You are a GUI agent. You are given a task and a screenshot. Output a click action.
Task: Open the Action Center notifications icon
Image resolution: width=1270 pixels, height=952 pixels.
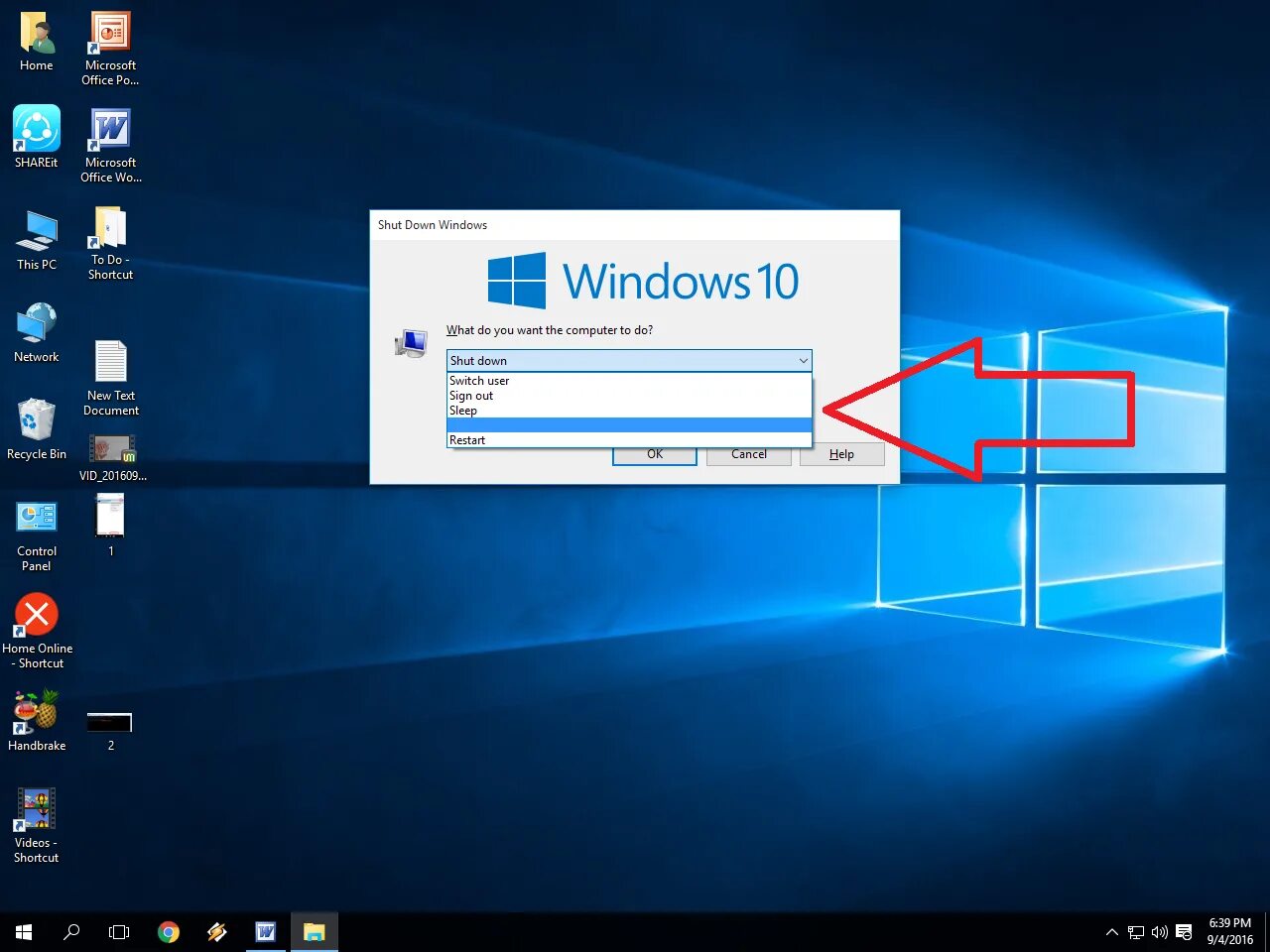(x=1184, y=932)
